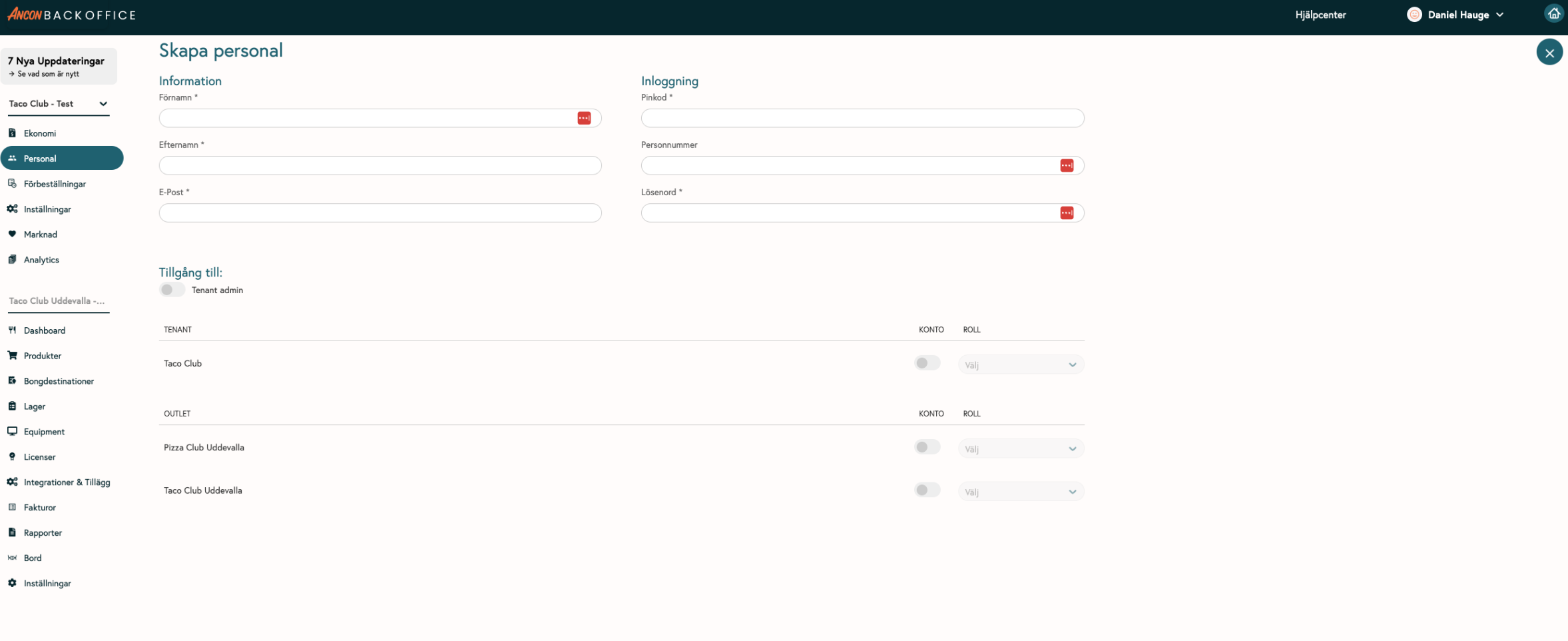Go to Rapporter in the sidebar

pyautogui.click(x=43, y=533)
